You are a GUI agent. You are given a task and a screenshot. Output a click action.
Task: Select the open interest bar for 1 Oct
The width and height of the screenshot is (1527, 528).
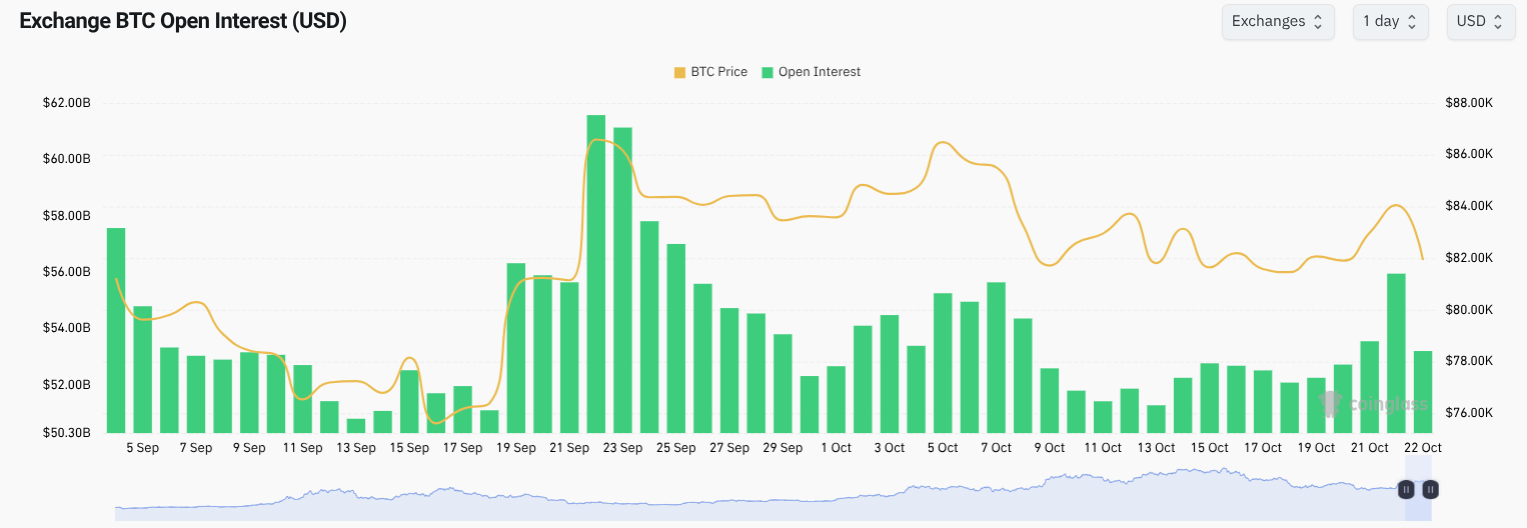836,399
